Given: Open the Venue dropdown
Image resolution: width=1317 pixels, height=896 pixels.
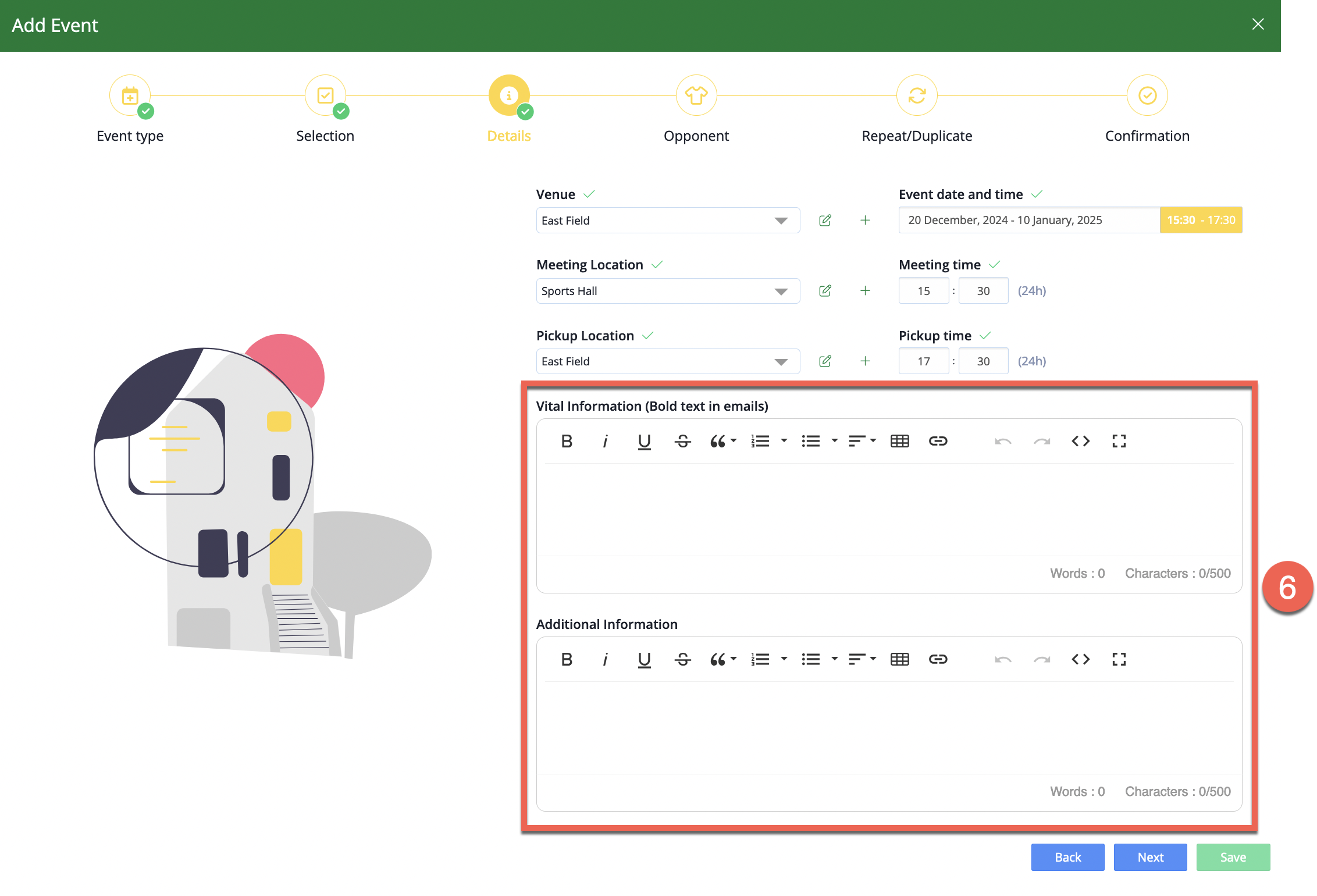Looking at the screenshot, I should (x=781, y=221).
